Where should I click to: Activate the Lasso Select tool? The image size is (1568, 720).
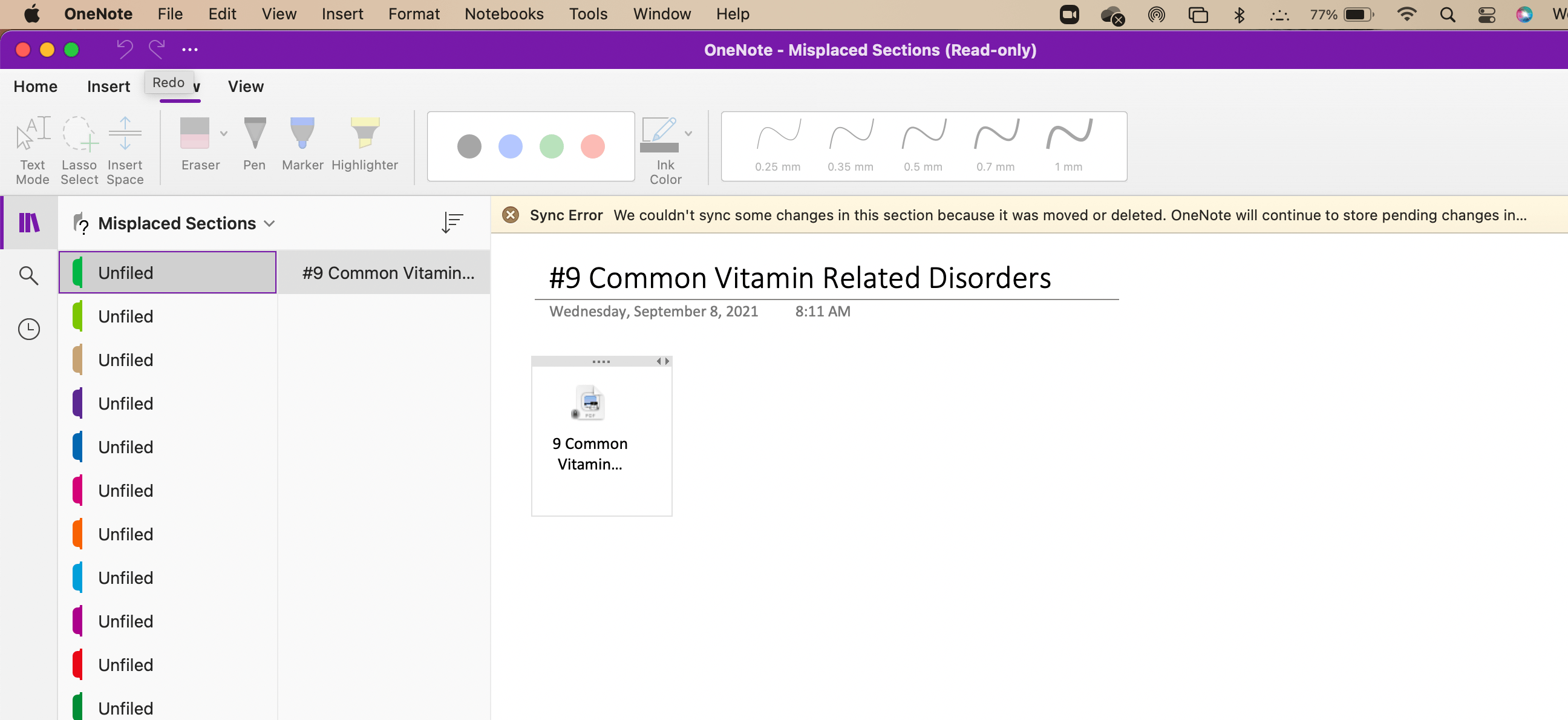79,149
